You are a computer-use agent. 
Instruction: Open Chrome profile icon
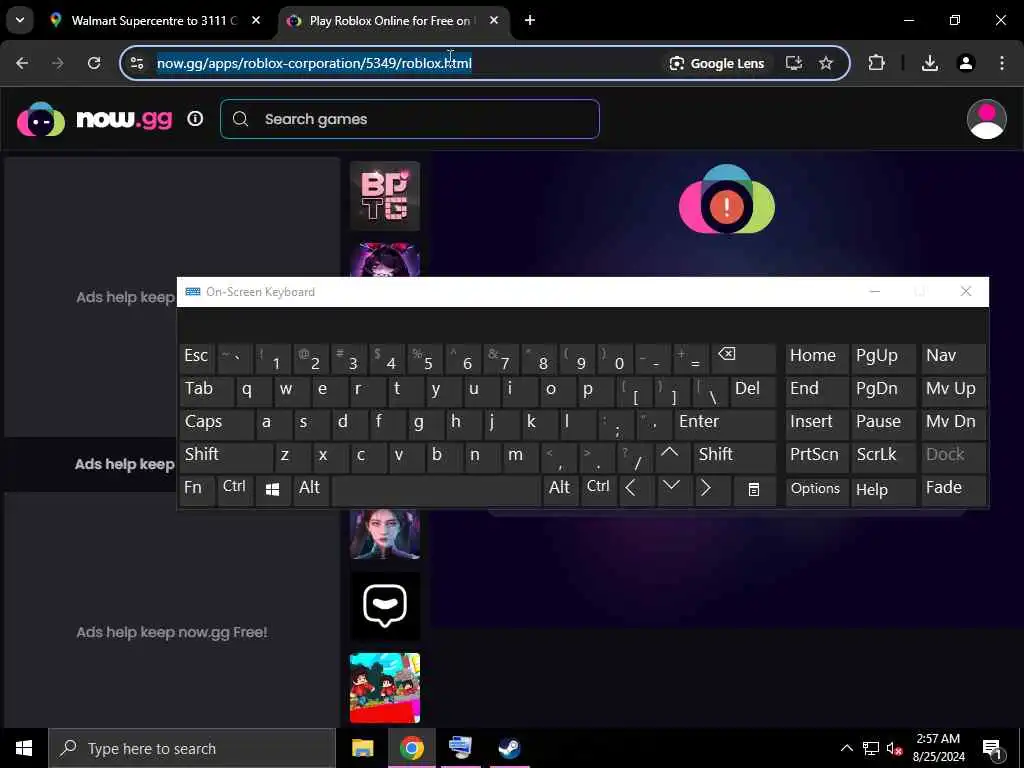coord(966,63)
